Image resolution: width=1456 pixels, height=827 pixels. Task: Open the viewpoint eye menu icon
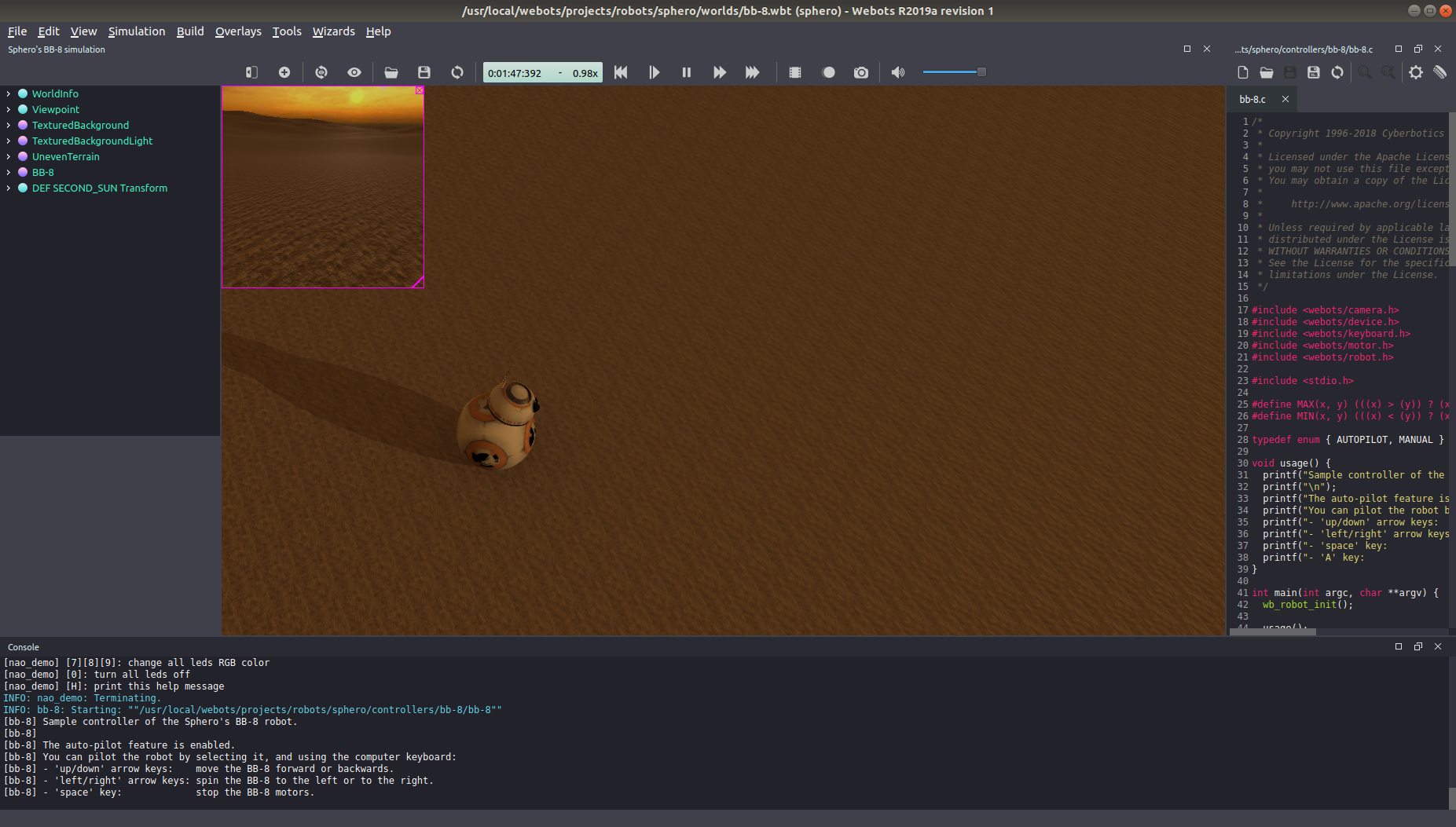[x=354, y=72]
